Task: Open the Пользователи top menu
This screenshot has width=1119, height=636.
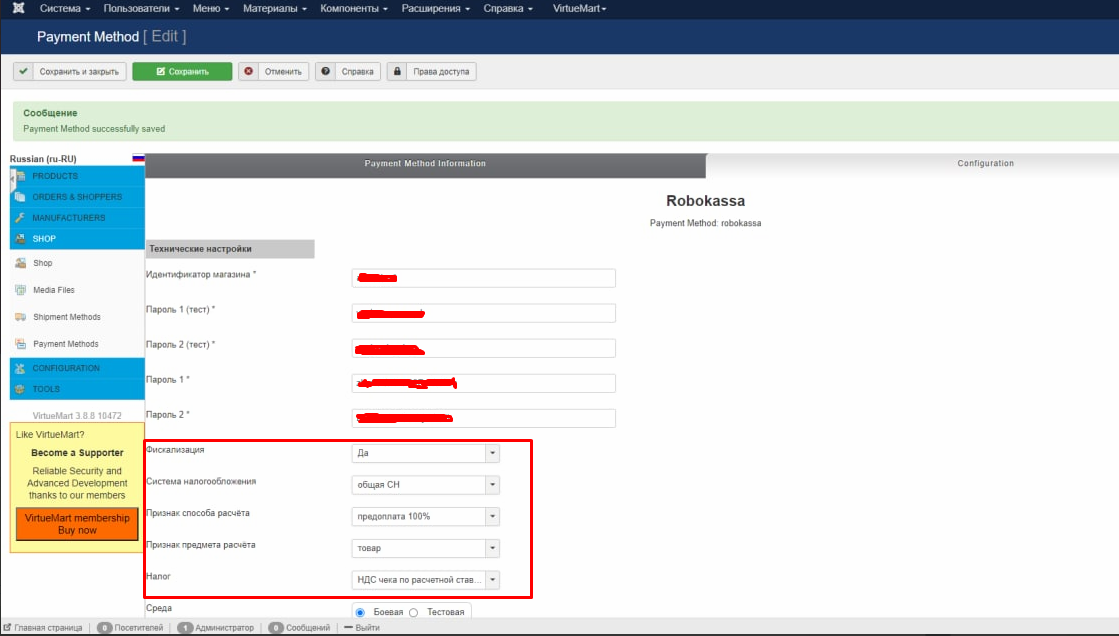Action: 141,9
